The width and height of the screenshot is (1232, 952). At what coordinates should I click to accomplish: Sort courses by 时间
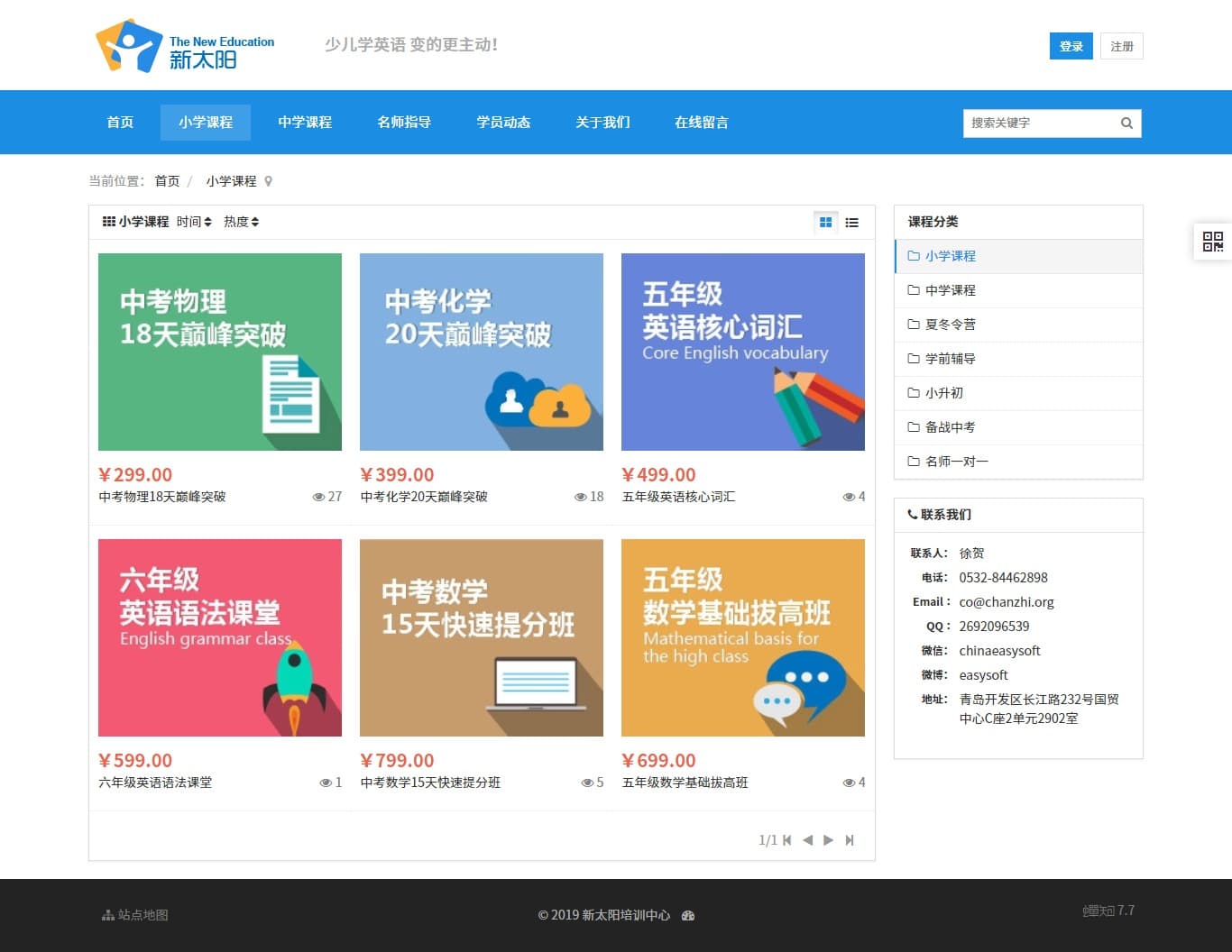coord(194,222)
